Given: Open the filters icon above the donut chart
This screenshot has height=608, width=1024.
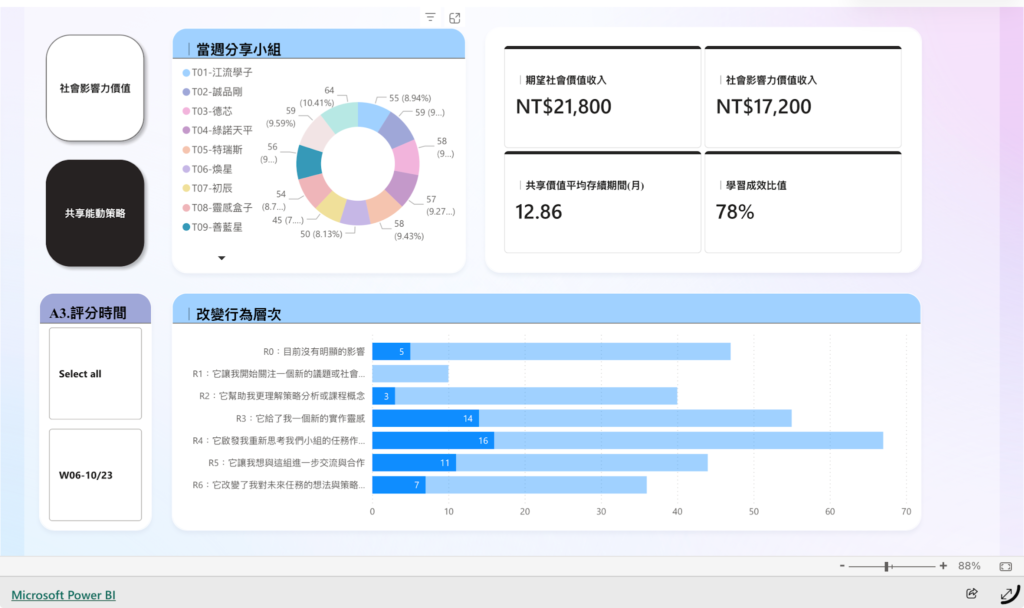Looking at the screenshot, I should point(430,17).
